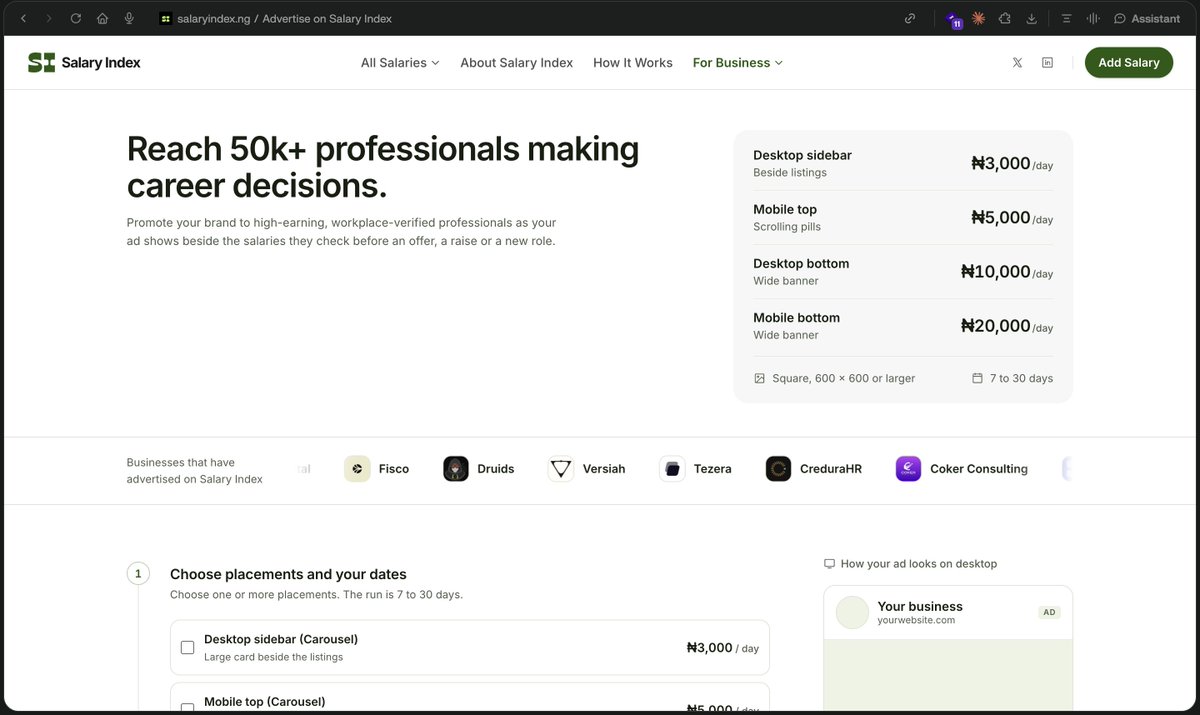The image size is (1200, 715).
Task: Click 'yourwebsite.com' in the ad preview
Action: click(x=916, y=620)
